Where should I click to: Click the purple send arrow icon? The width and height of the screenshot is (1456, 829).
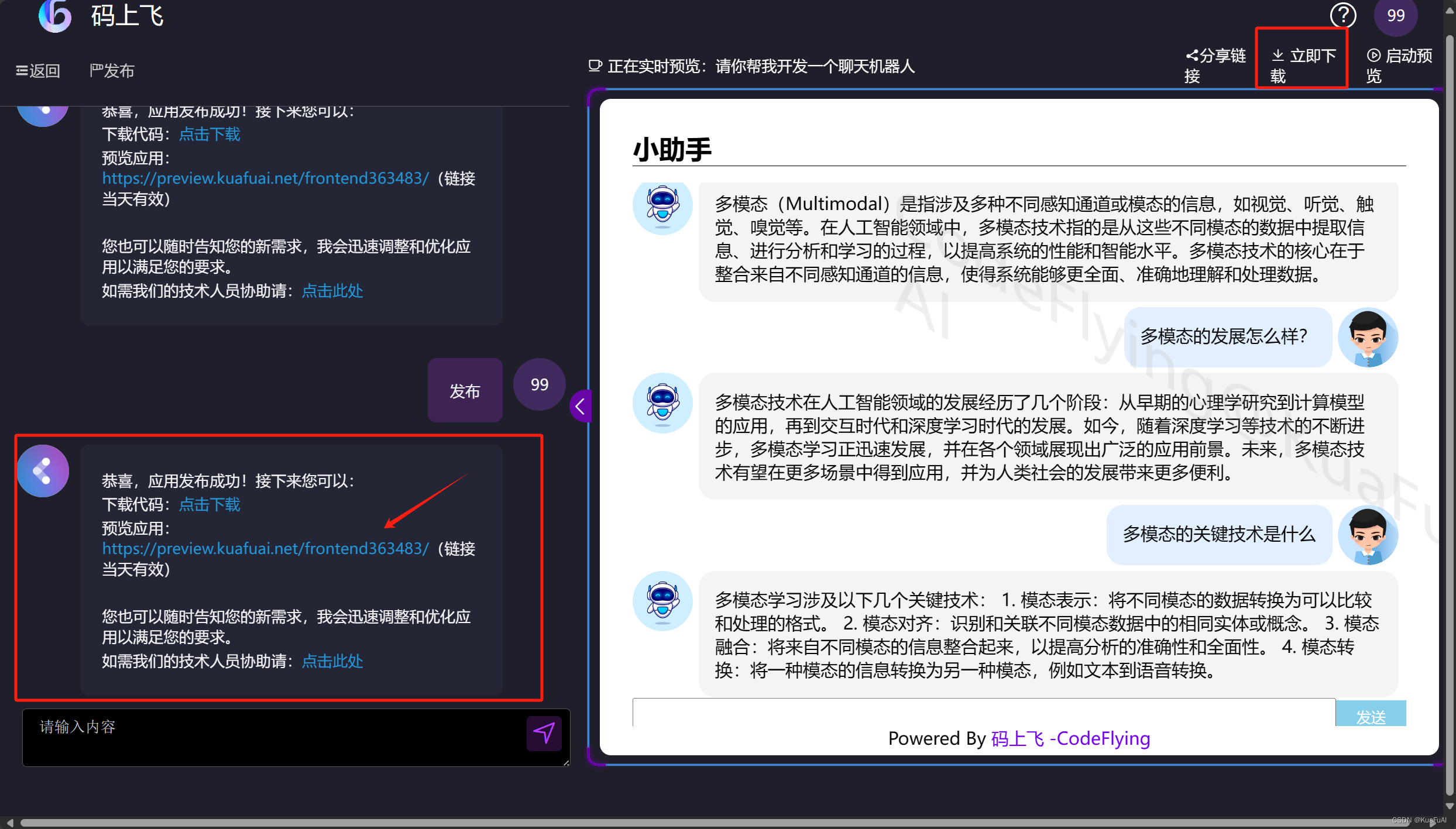click(544, 733)
